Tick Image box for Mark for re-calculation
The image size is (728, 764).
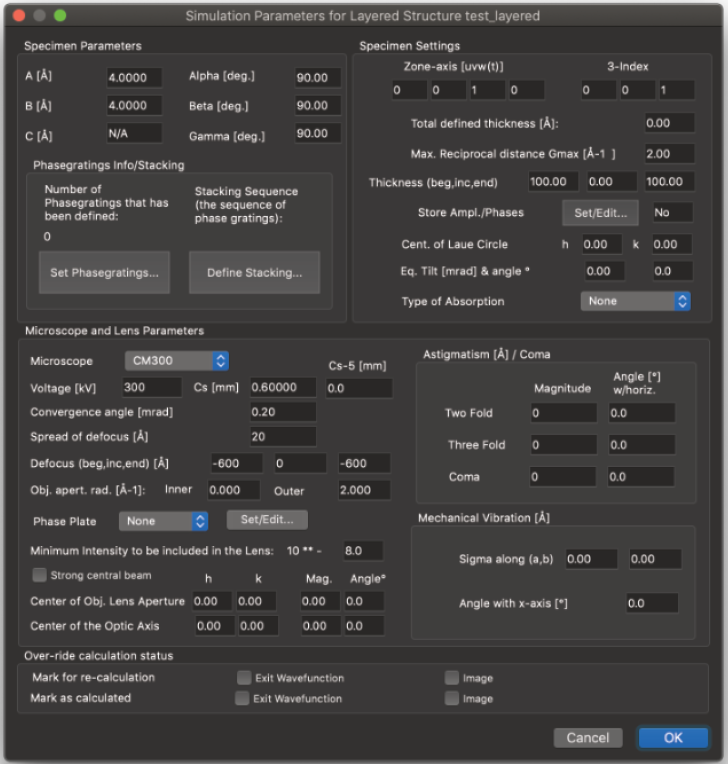452,678
